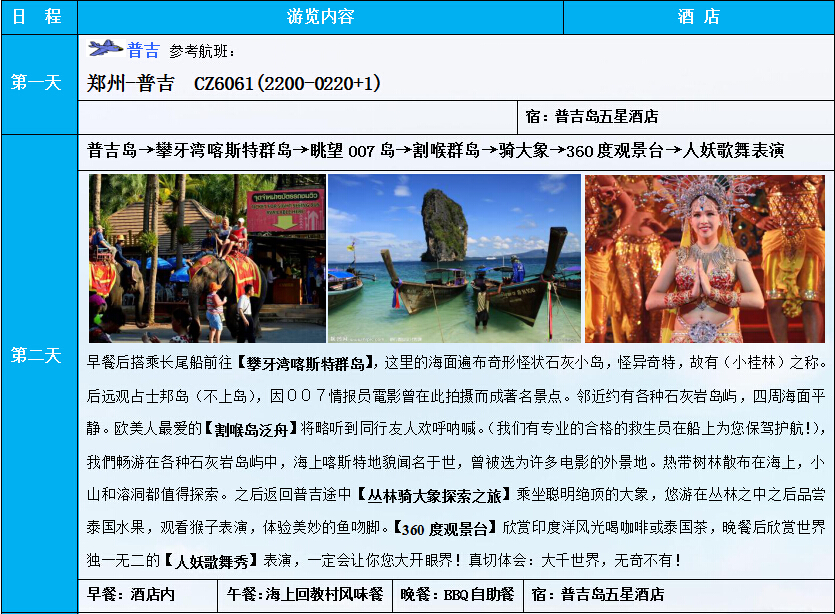Click the line starting 我們畅游在各种石灰岩岛屿中
Screen dimensions: 835x614
pos(456,462)
